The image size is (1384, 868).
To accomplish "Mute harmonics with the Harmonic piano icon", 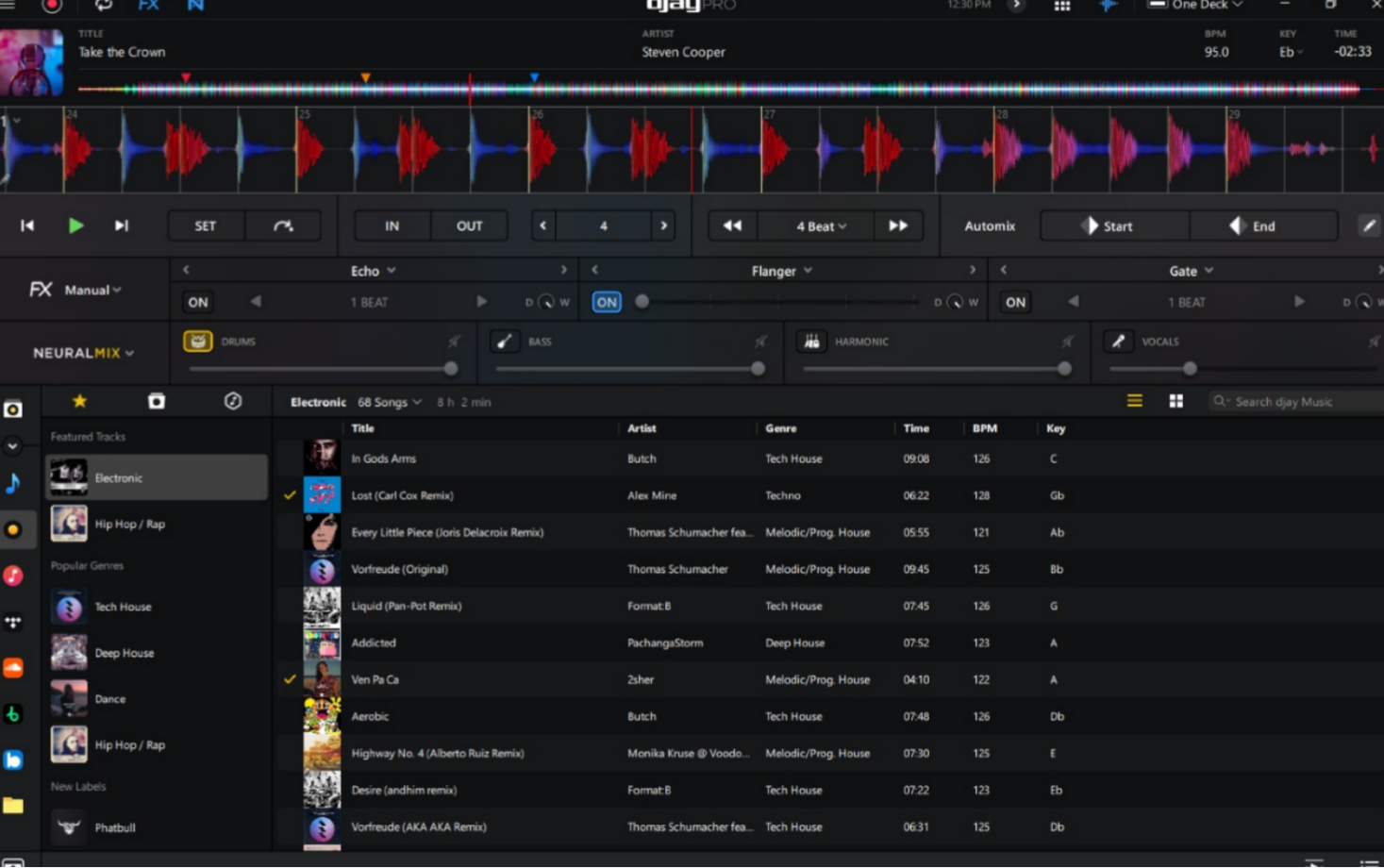I will pyautogui.click(x=811, y=342).
